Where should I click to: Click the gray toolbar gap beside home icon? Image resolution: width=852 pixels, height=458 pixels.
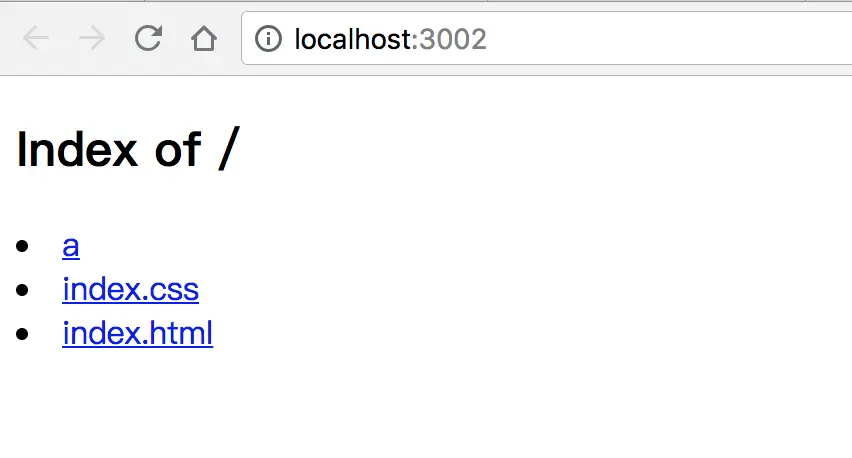[230, 39]
